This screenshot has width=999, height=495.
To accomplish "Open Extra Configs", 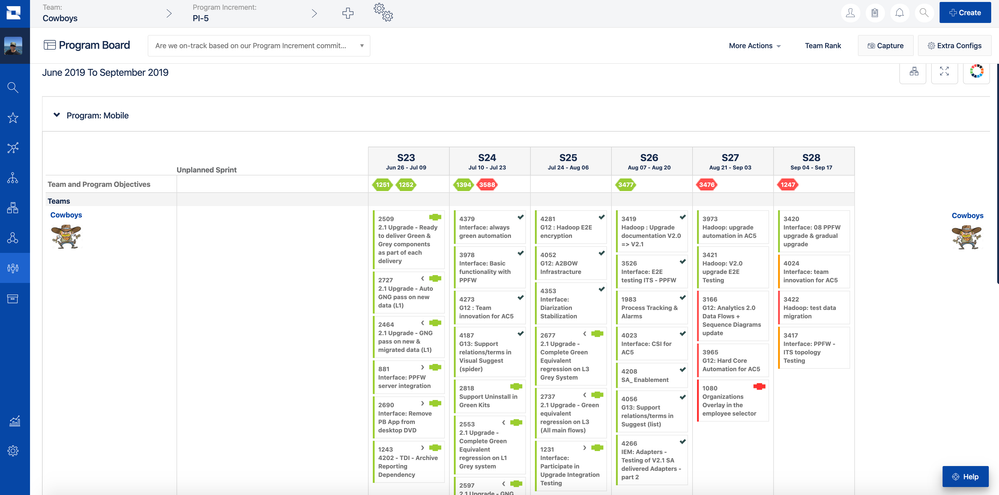I will [x=954, y=46].
